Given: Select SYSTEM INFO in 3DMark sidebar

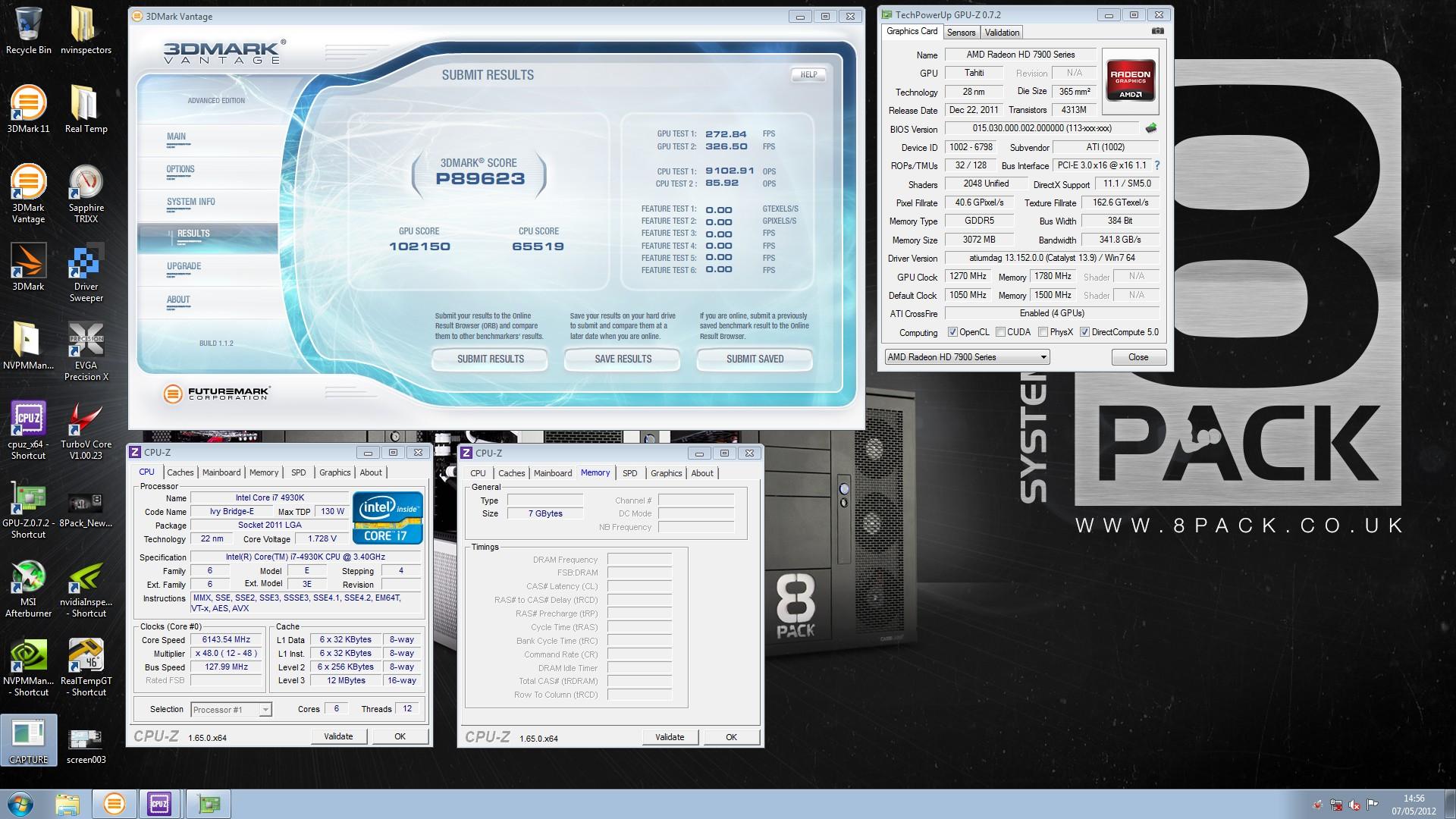Looking at the screenshot, I should [x=191, y=202].
